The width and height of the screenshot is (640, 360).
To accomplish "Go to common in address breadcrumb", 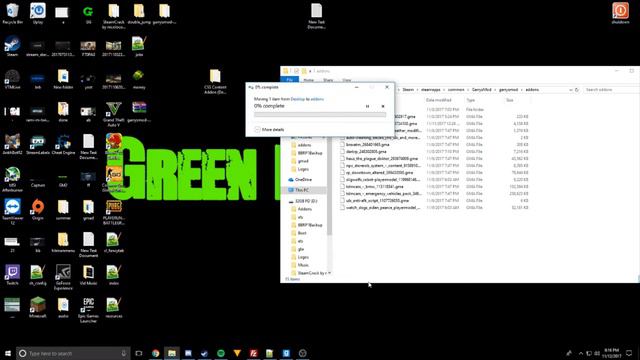I will click(456, 89).
